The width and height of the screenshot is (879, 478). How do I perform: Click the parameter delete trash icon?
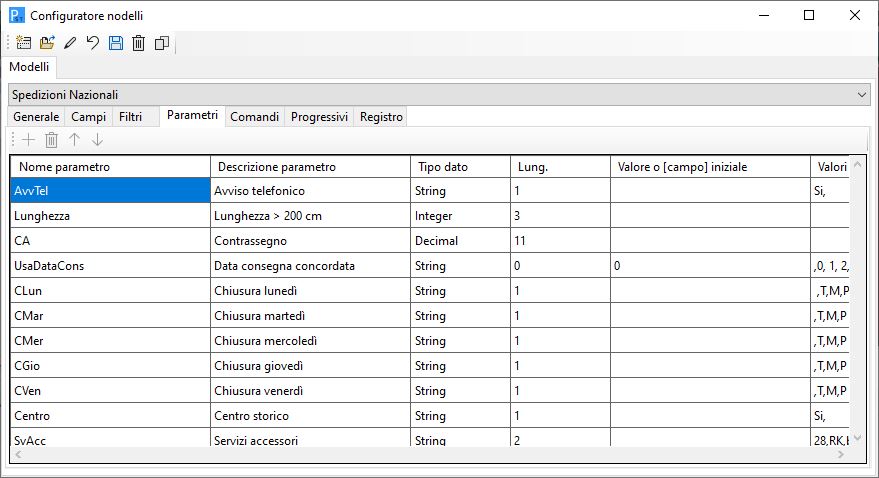click(52, 140)
